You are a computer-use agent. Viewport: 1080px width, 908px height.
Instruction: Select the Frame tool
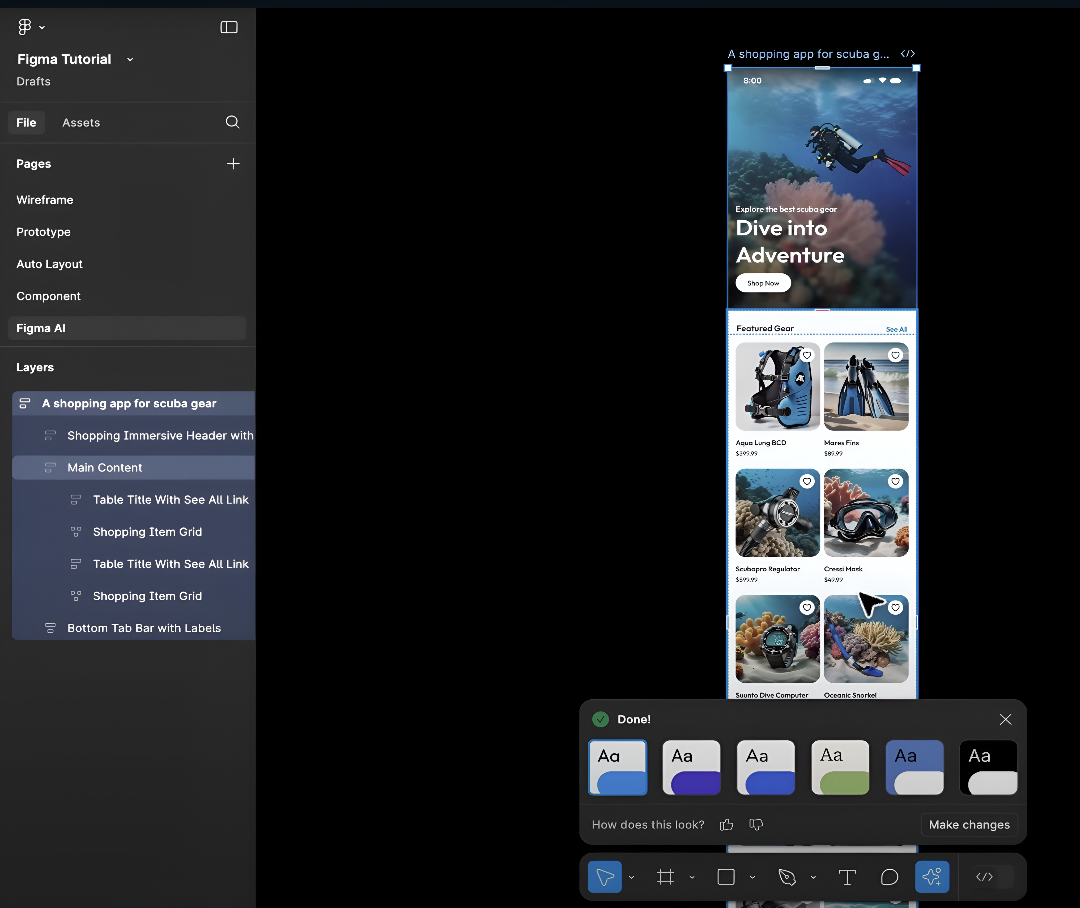click(x=665, y=877)
